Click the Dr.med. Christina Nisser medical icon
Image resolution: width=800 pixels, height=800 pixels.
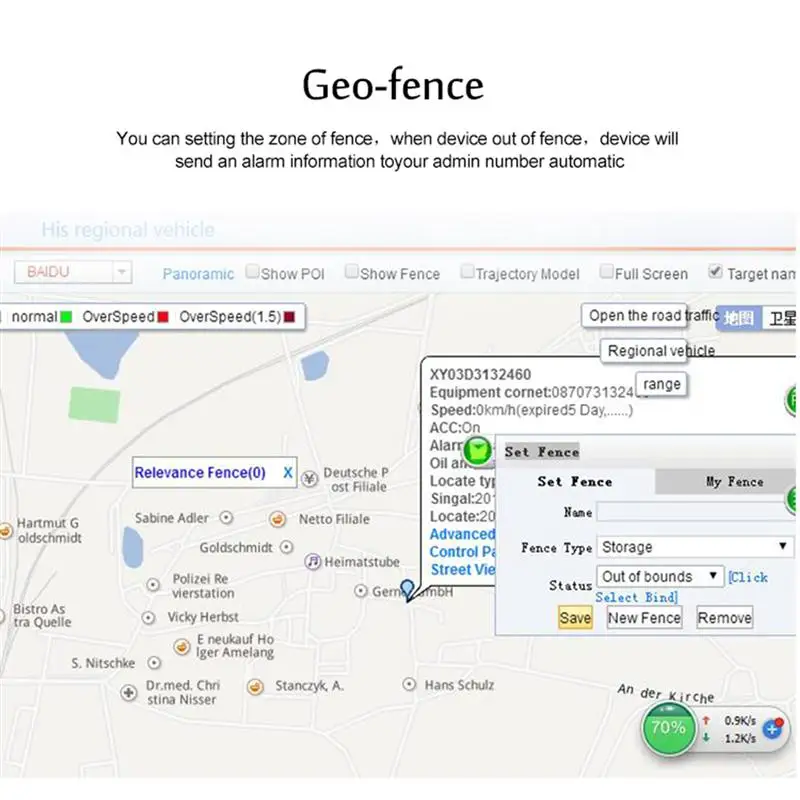(129, 693)
